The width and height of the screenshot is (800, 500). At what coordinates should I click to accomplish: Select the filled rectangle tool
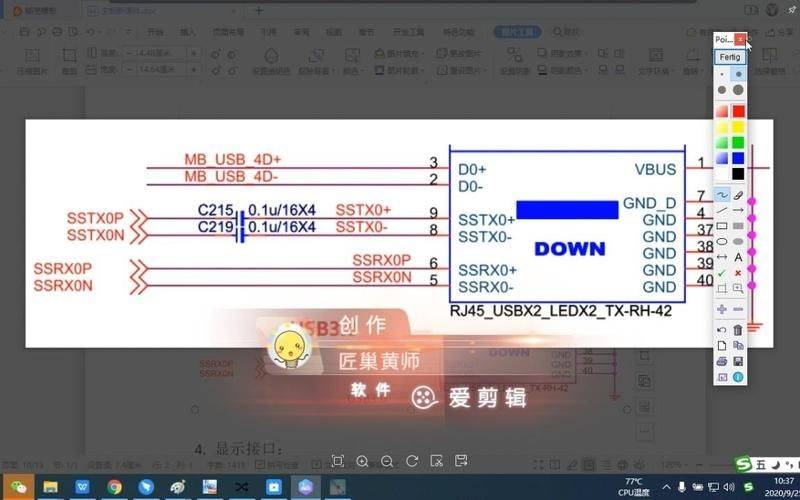738,226
